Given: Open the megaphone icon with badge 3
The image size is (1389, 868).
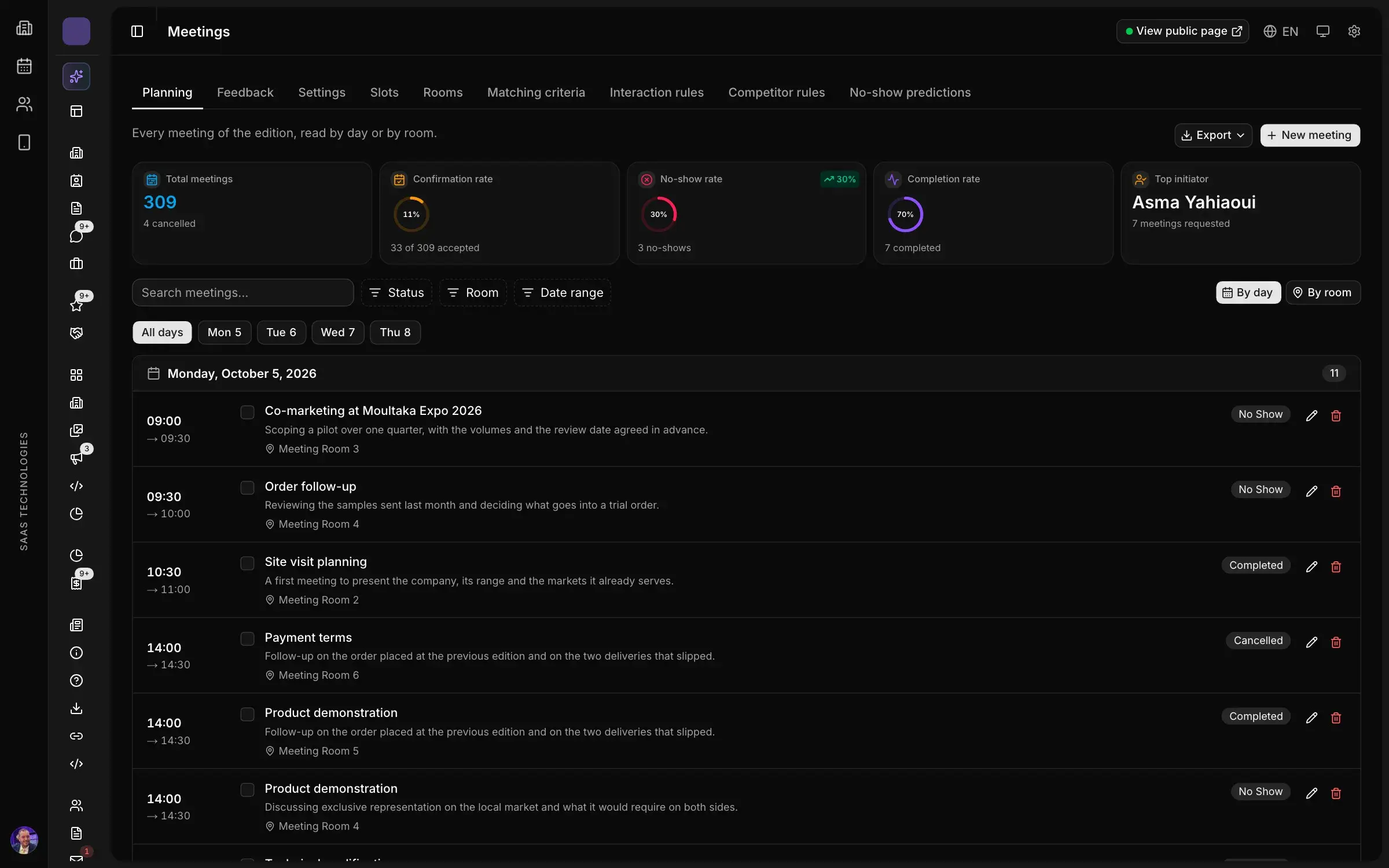Looking at the screenshot, I should tap(76, 458).
